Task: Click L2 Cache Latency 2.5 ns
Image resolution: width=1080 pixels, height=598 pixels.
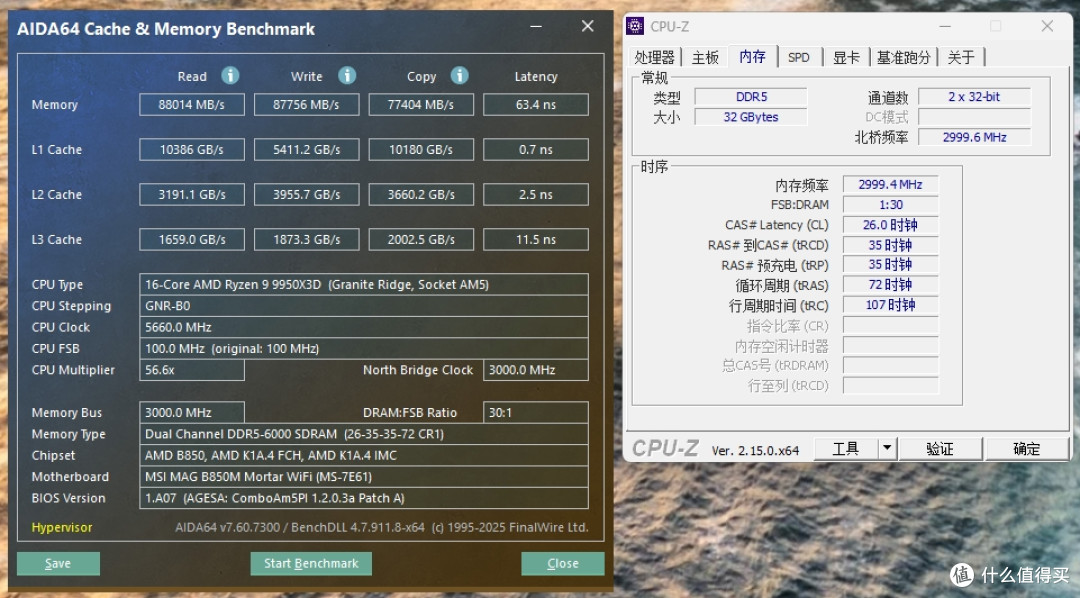Action: click(x=536, y=194)
